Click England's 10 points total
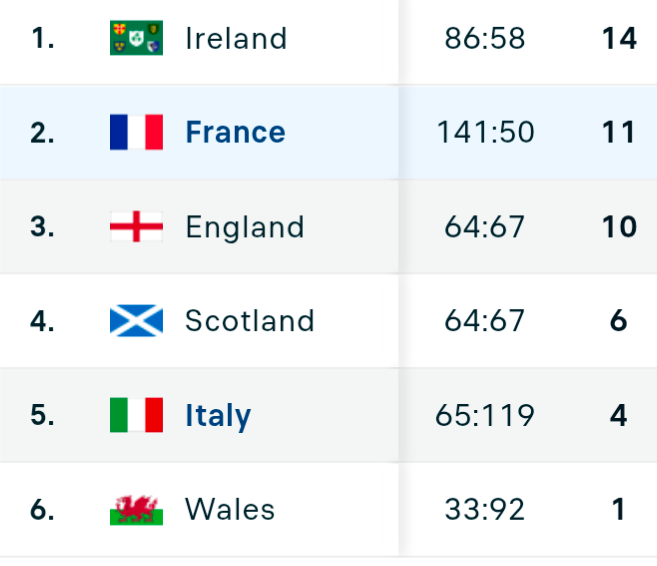657x566 pixels. coord(619,227)
